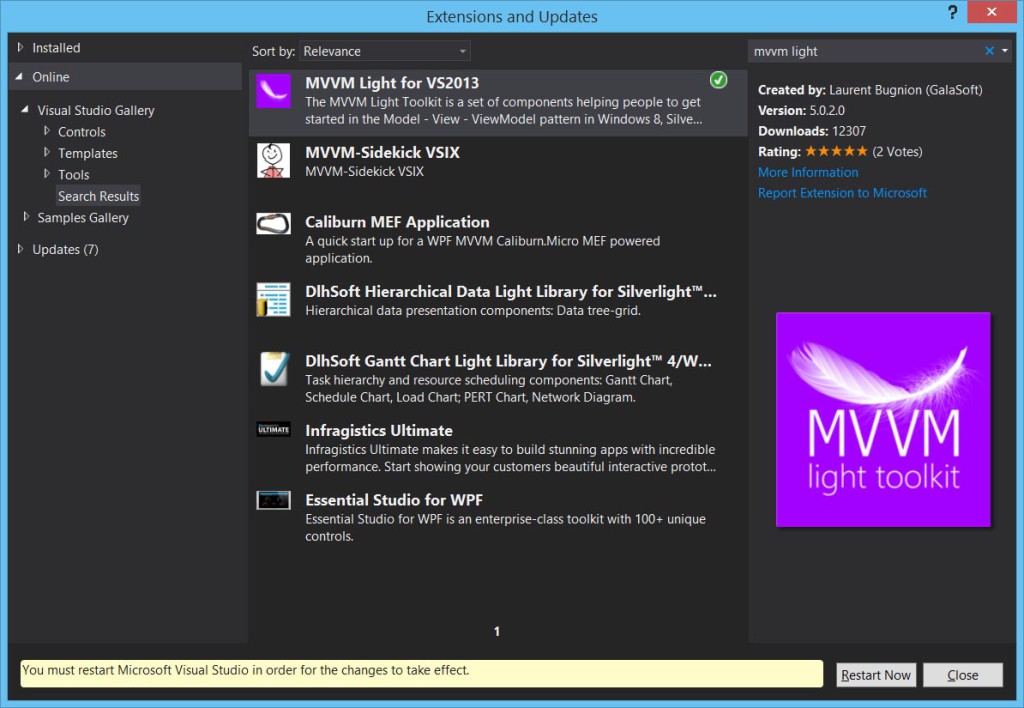Open the More Information link
The image size is (1024, 708).
tap(806, 172)
